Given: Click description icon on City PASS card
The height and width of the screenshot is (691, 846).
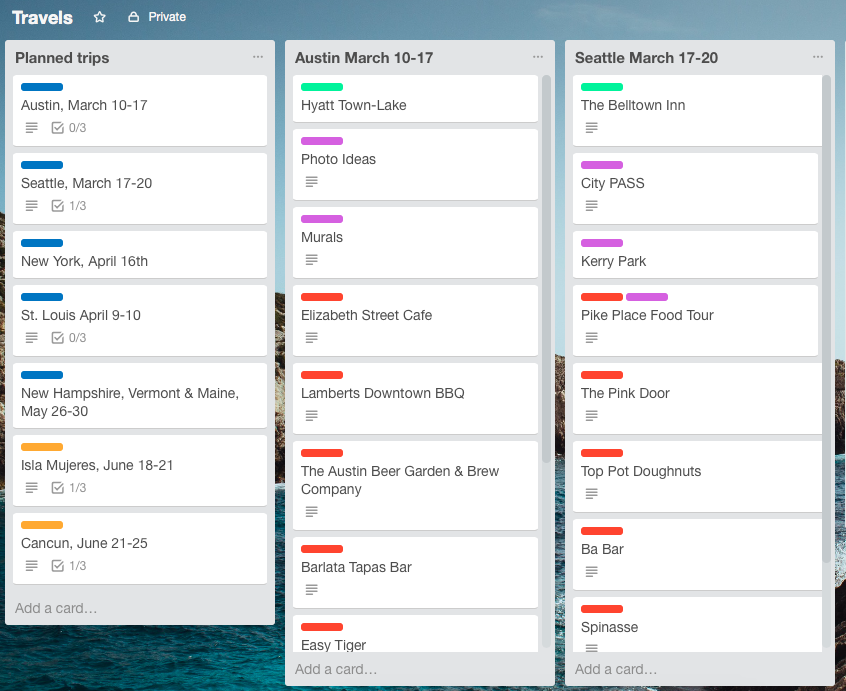Looking at the screenshot, I should pyautogui.click(x=592, y=206).
